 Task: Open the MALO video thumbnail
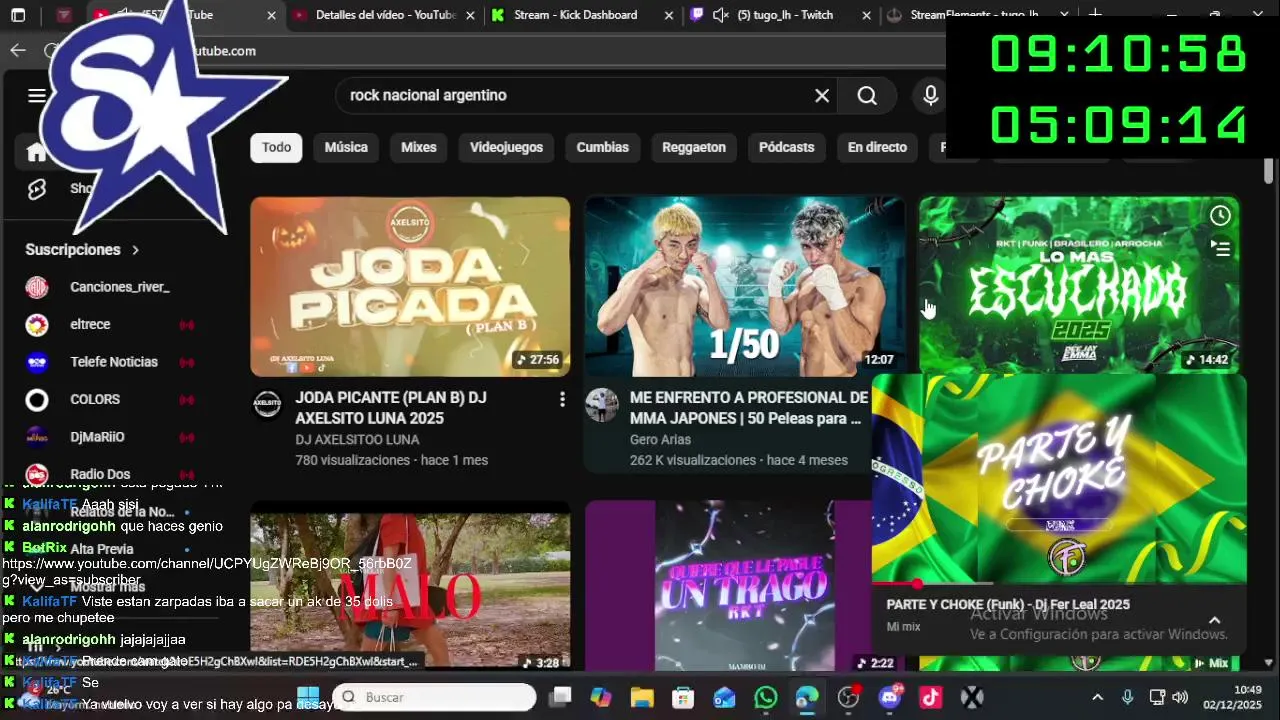pos(410,585)
